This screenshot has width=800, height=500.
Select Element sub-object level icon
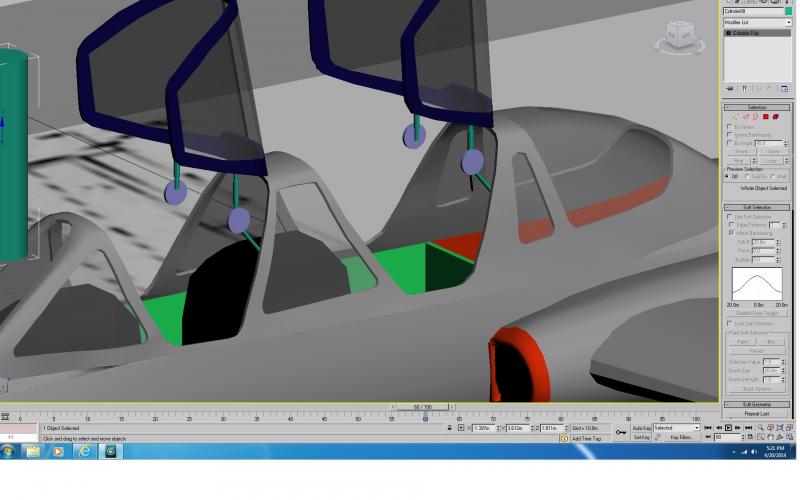pyautogui.click(x=776, y=116)
